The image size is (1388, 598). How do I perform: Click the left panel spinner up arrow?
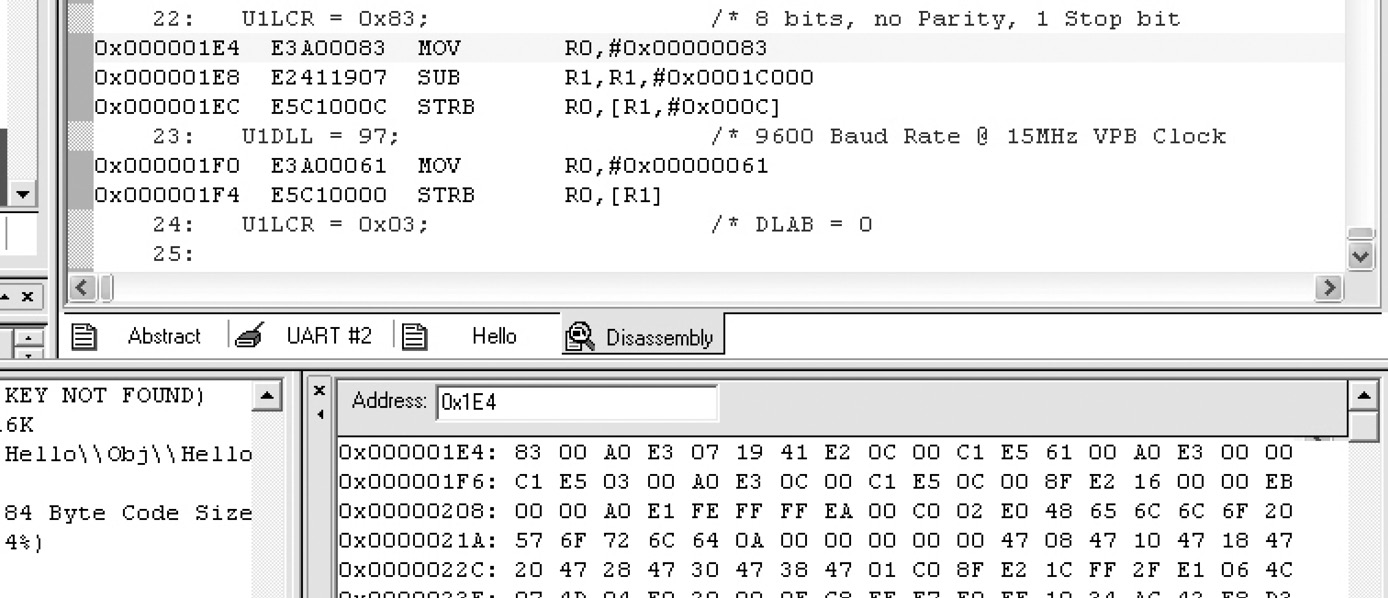pos(27,337)
